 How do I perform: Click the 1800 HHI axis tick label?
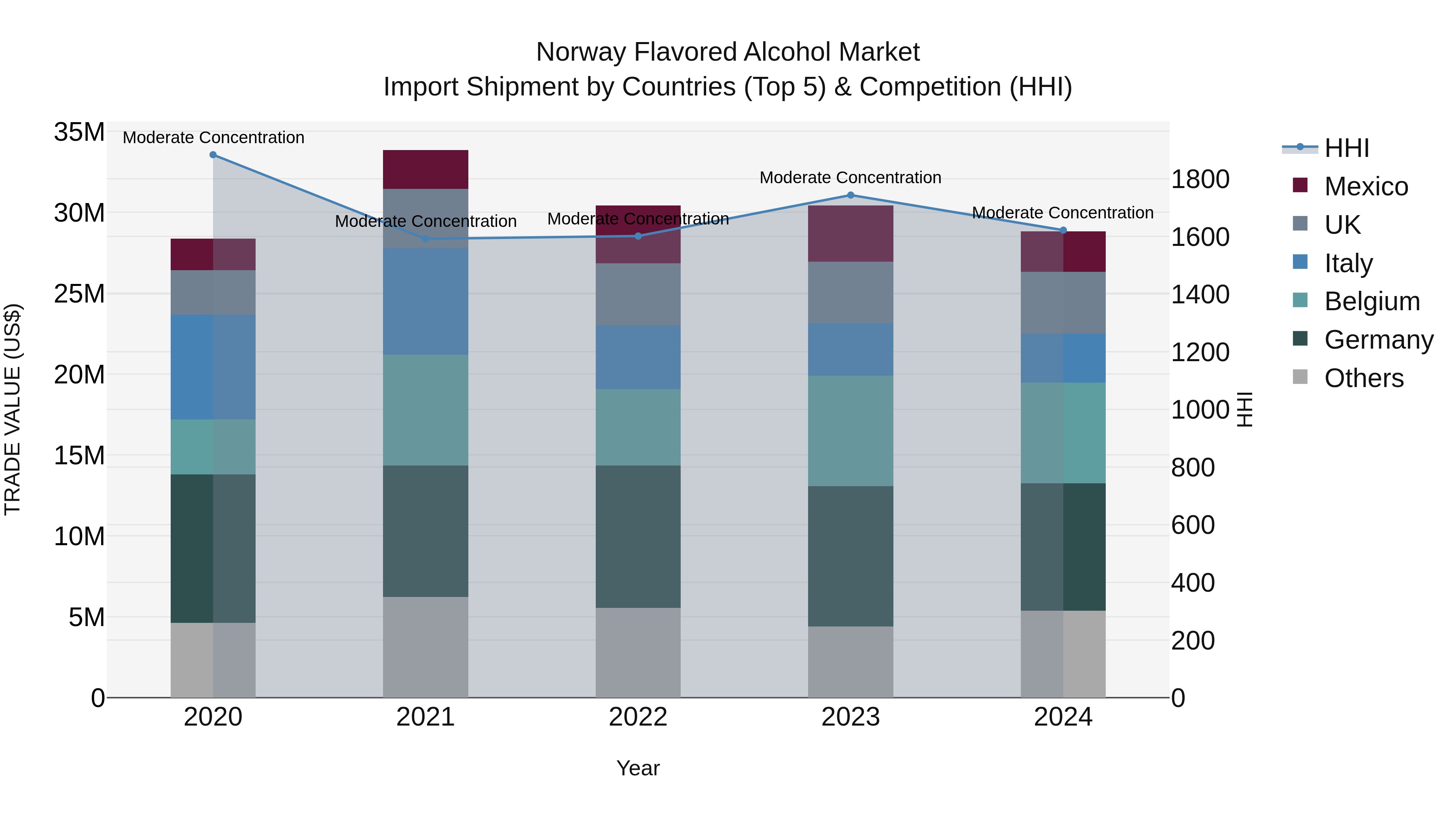tap(1200, 179)
